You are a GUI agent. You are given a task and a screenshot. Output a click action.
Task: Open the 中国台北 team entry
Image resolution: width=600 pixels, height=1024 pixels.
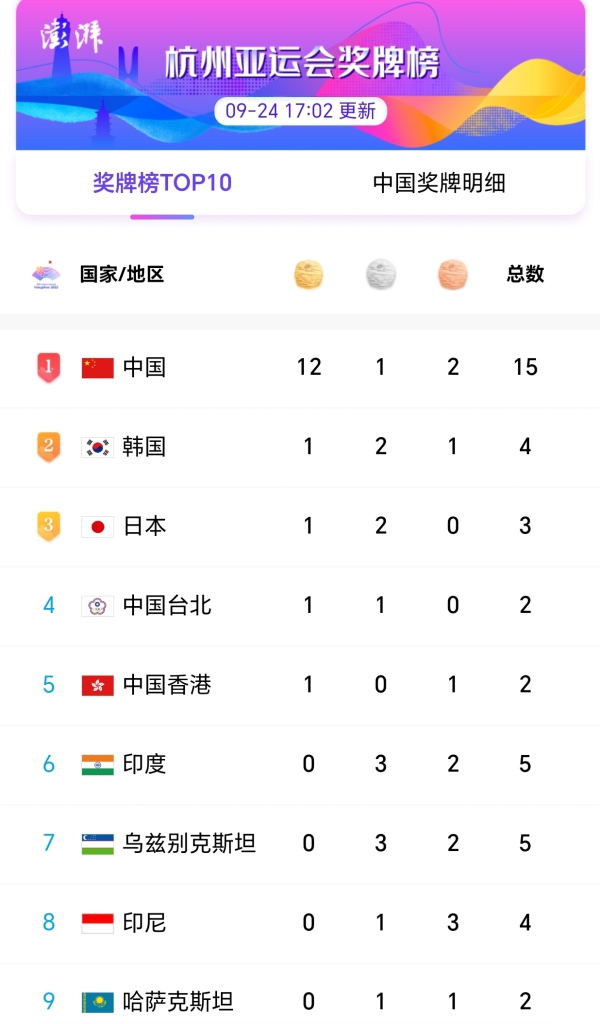167,605
